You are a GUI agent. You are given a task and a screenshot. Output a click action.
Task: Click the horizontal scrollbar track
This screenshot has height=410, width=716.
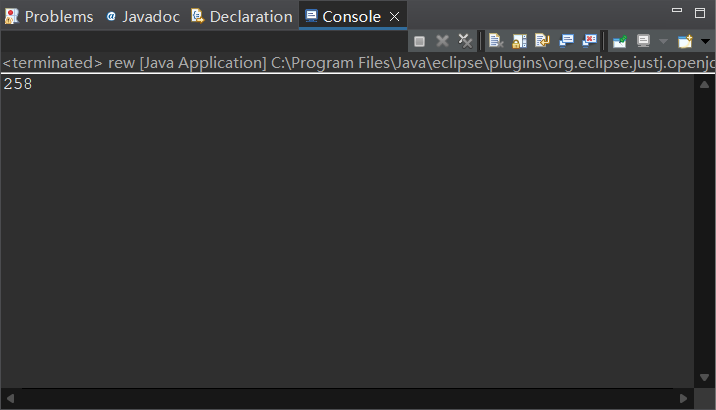[x=347, y=399]
